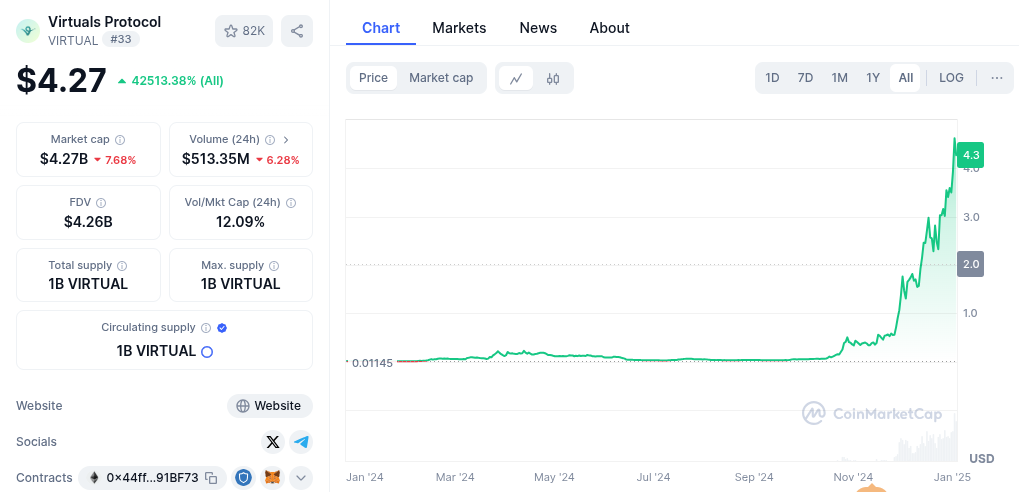1019x492 pixels.
Task: Select the 7D time range
Action: point(805,78)
